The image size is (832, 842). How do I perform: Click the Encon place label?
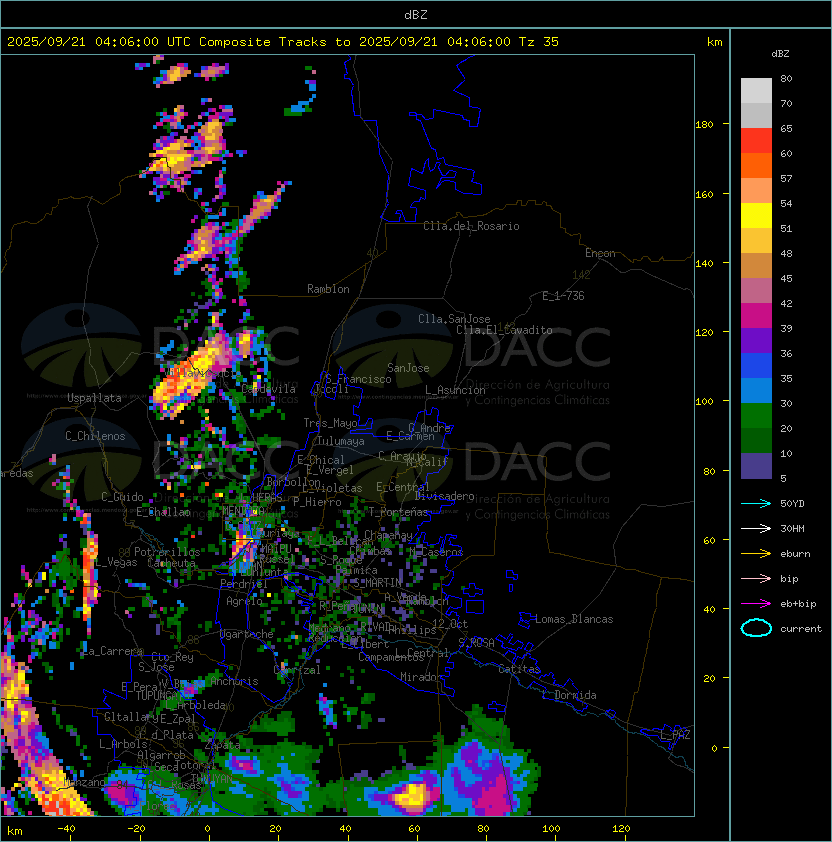600,253
